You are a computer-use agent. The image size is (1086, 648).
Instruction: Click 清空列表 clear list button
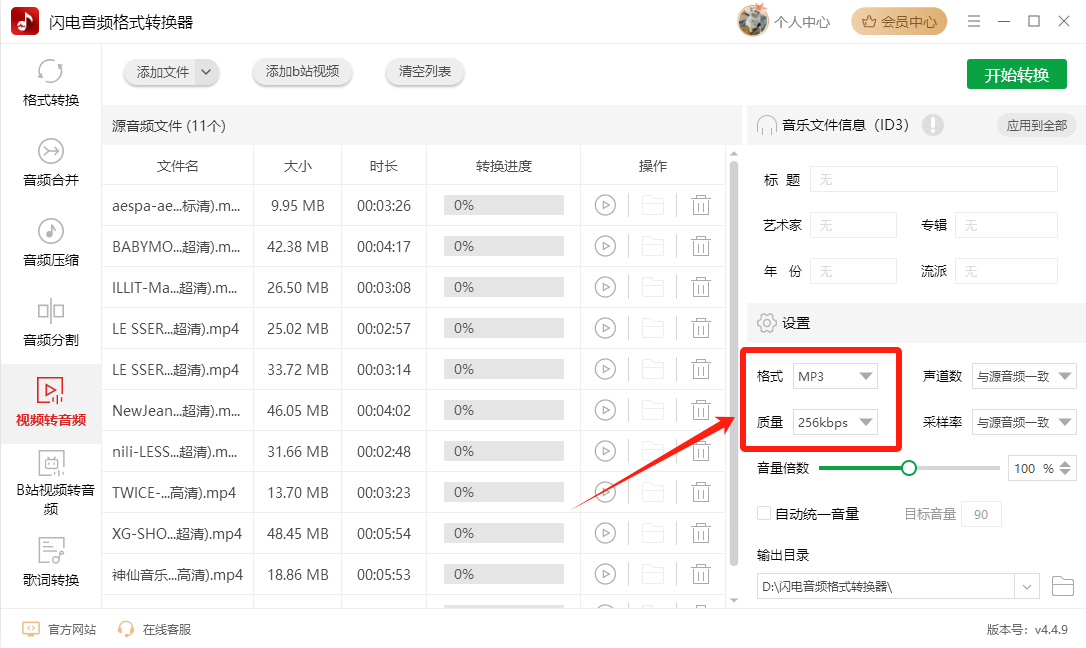point(425,71)
